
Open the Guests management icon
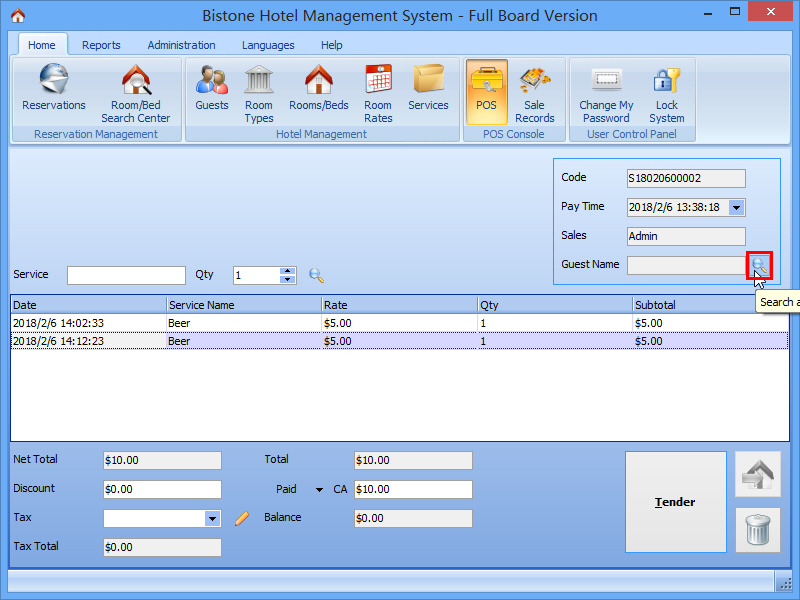point(212,87)
